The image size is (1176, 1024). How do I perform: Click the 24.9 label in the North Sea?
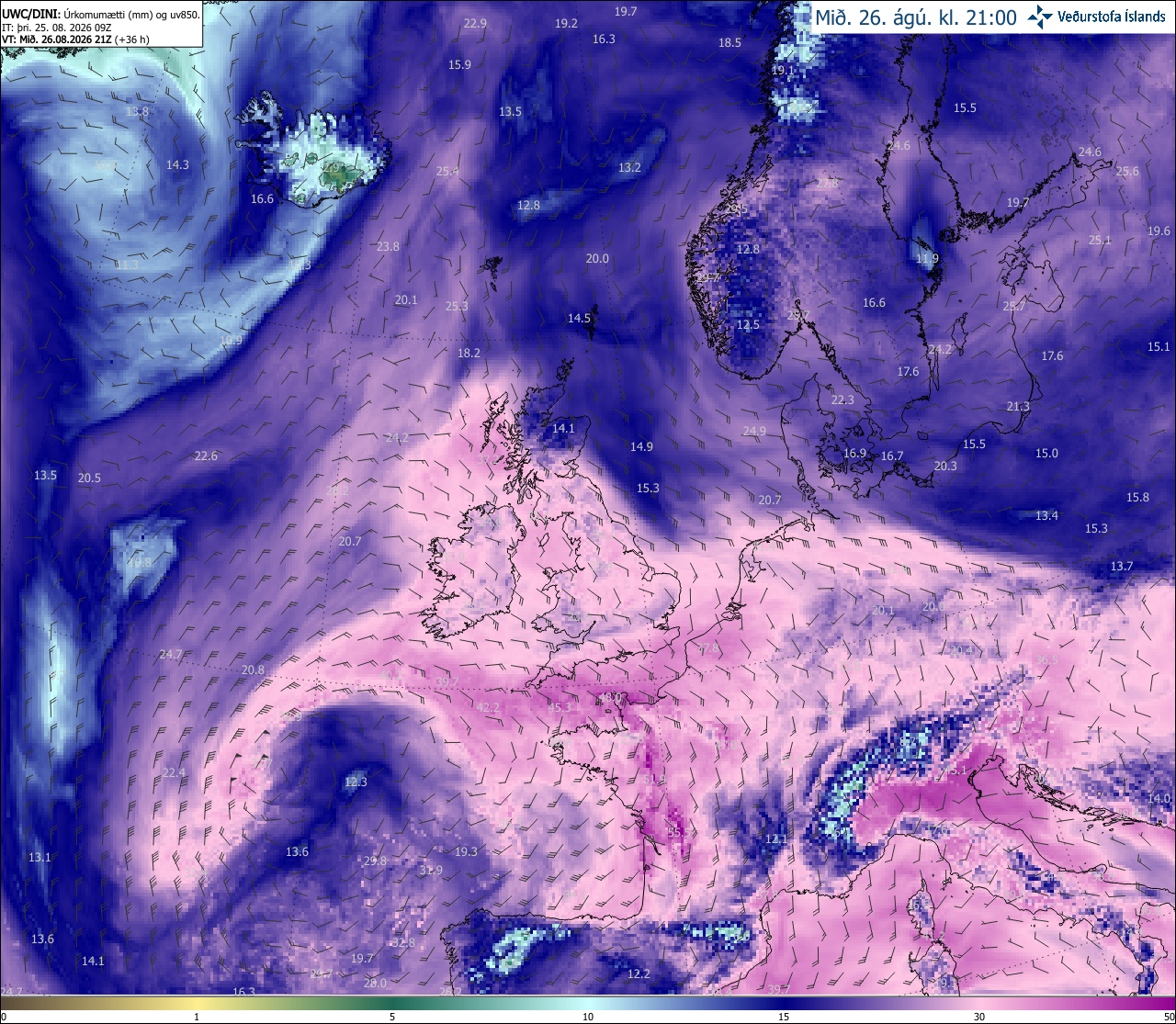coord(754,431)
